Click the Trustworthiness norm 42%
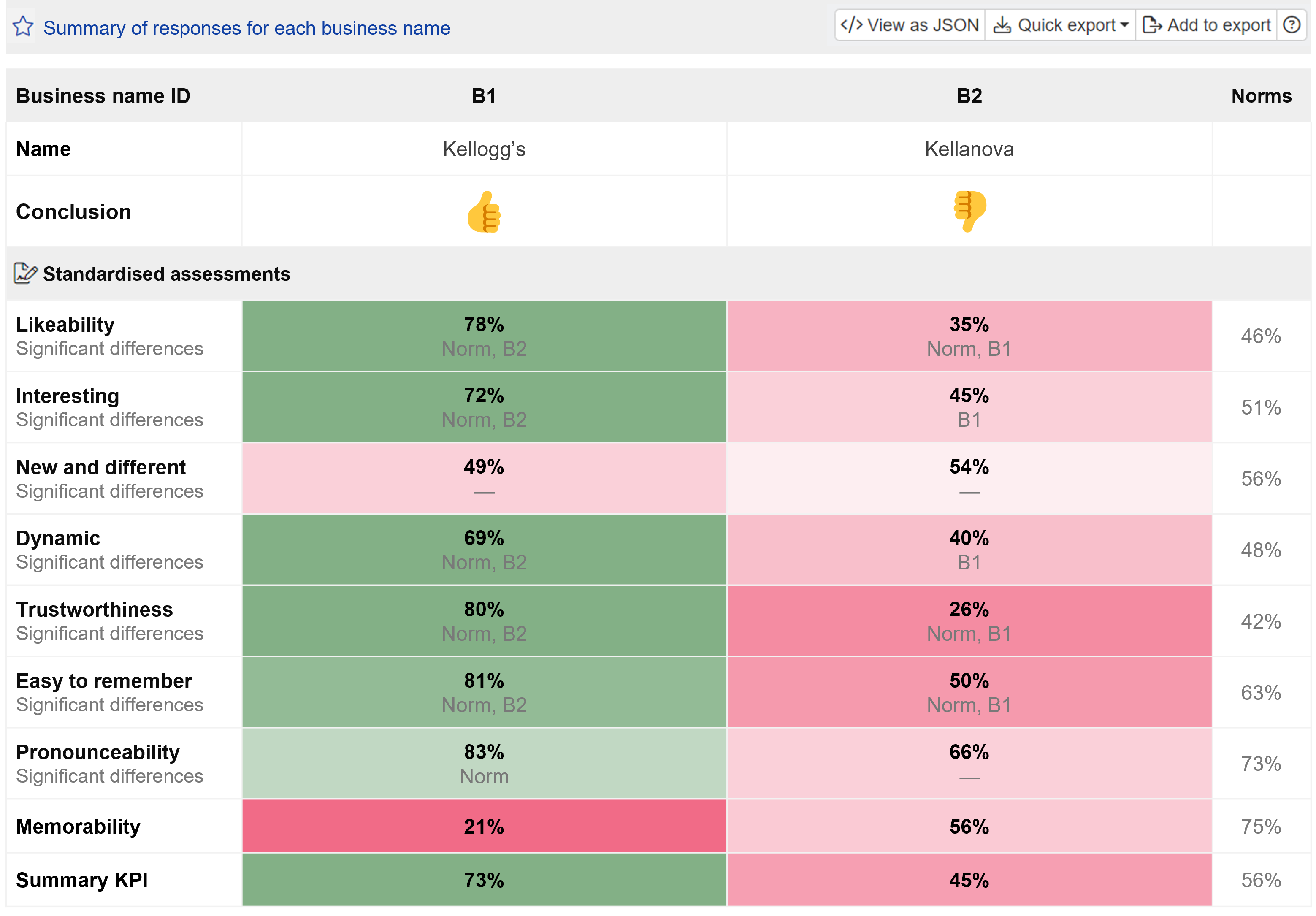This screenshot has width=1316, height=916. click(1261, 621)
